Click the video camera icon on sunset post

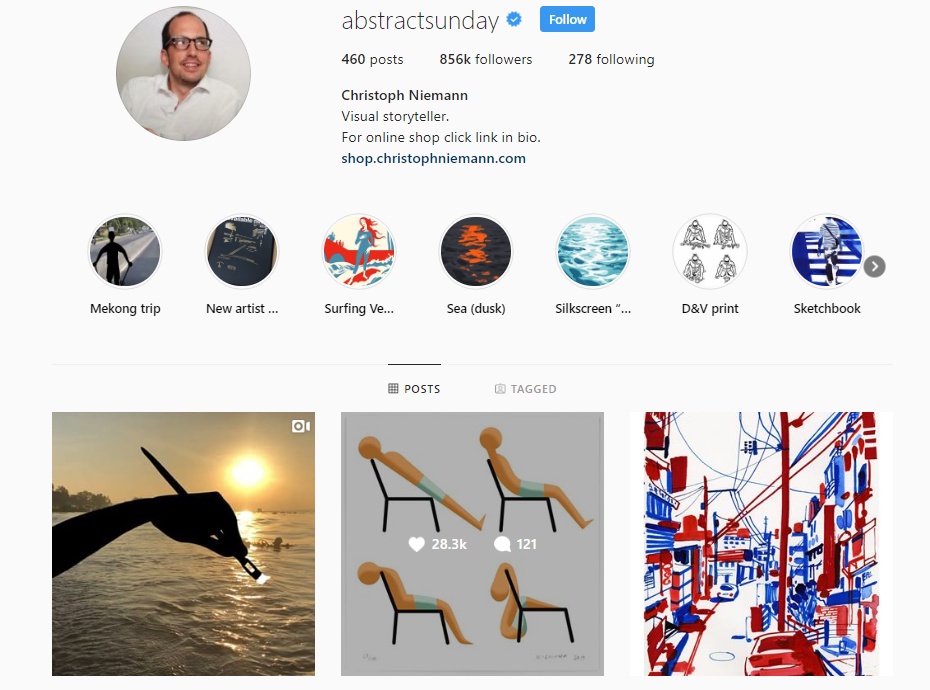[x=301, y=426]
